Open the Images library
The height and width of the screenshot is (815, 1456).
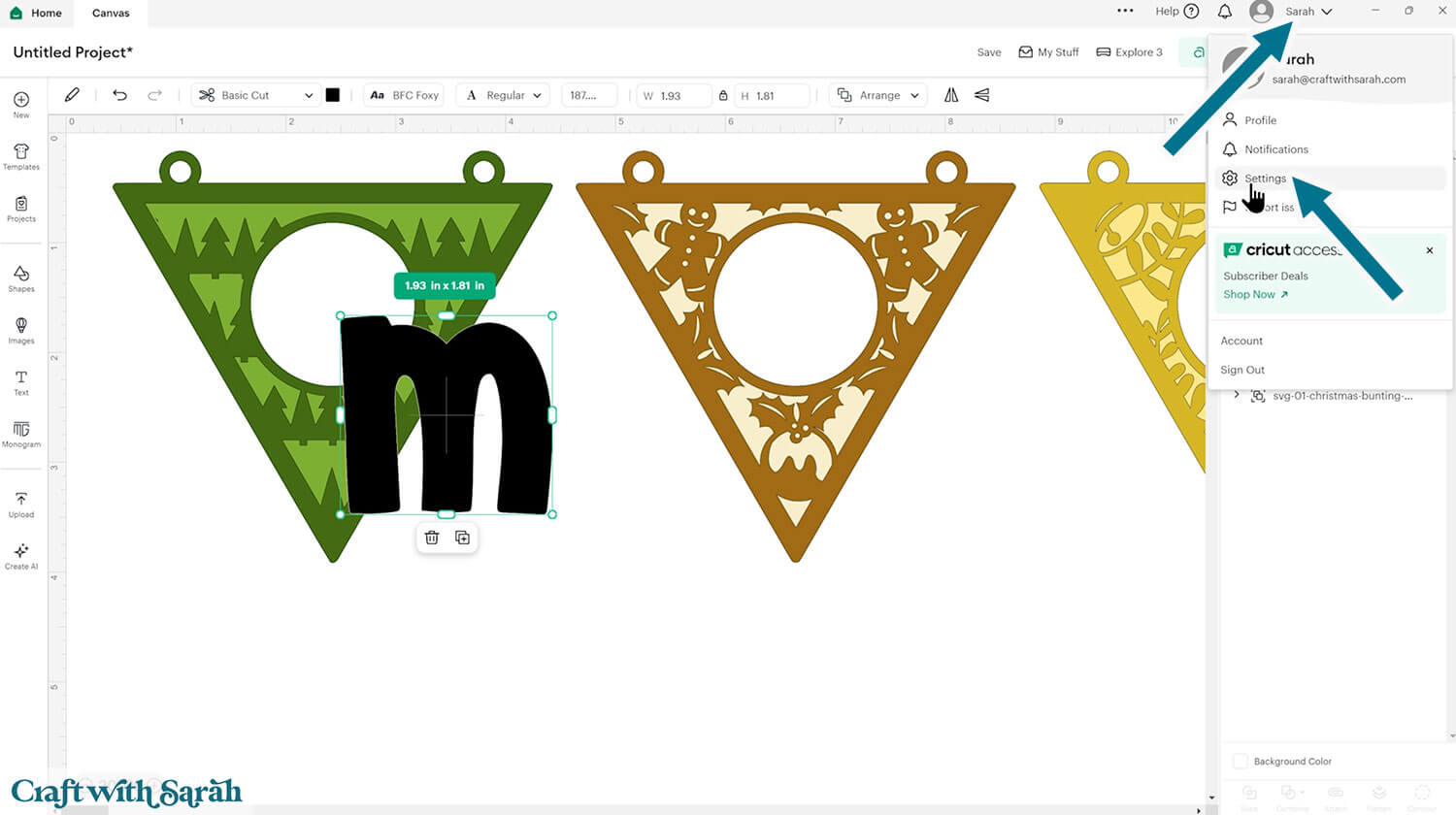coord(20,329)
